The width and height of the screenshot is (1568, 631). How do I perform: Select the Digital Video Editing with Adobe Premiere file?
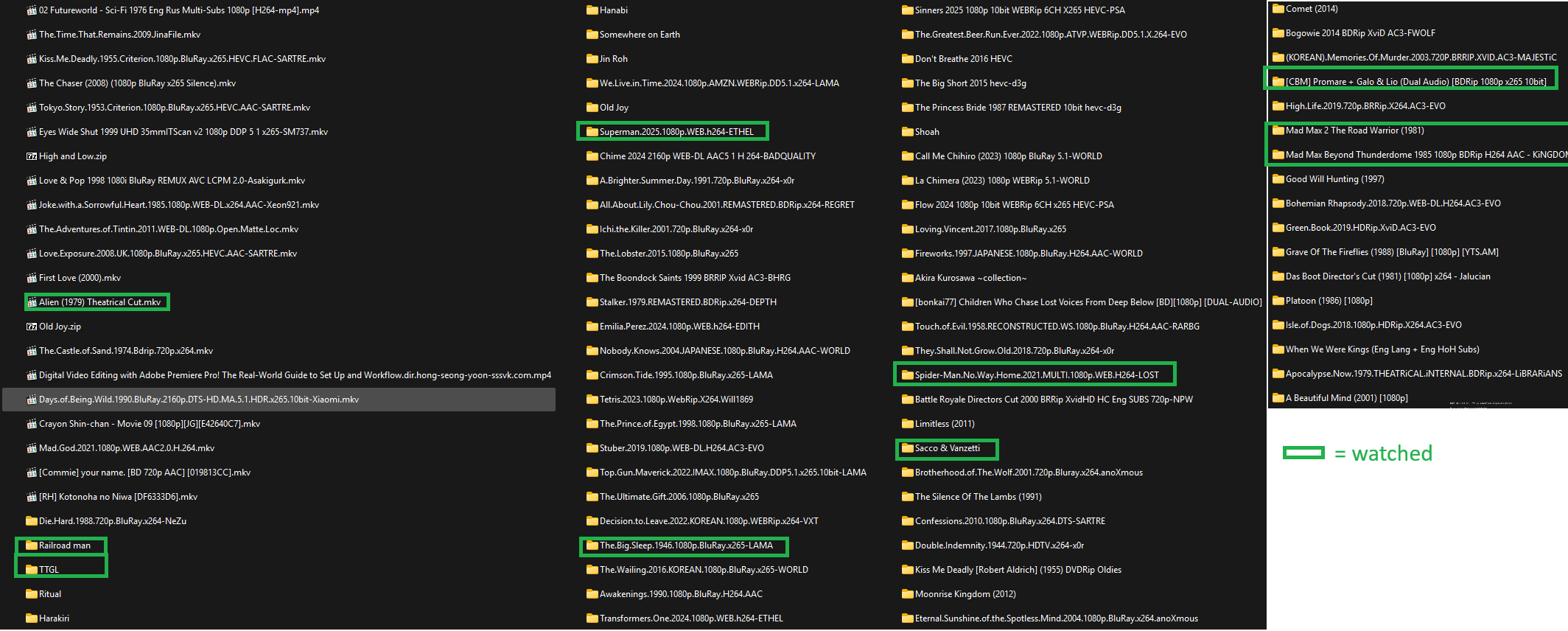[x=295, y=375]
